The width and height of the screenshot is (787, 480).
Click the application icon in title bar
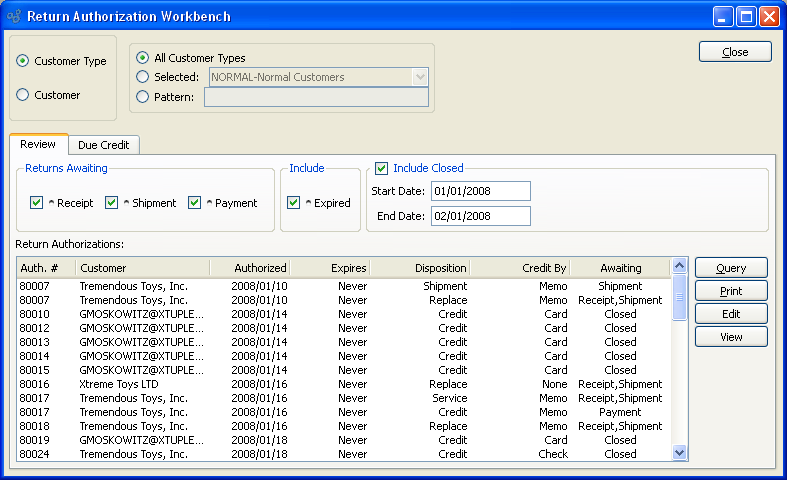click(14, 16)
